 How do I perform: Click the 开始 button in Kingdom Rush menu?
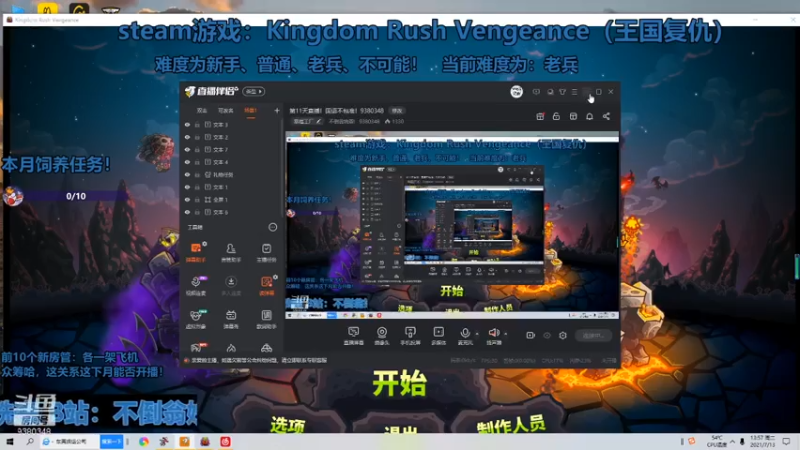399,383
